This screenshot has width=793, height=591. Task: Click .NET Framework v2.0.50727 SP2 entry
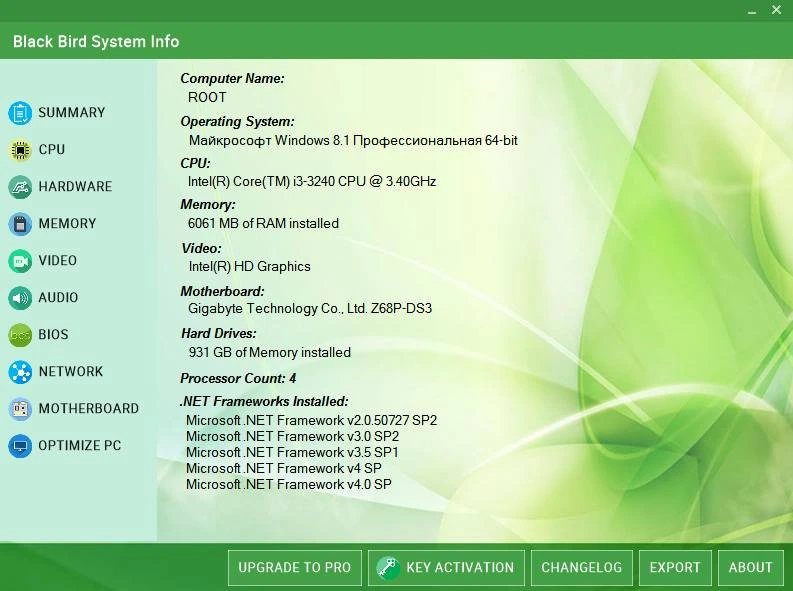[311, 421]
